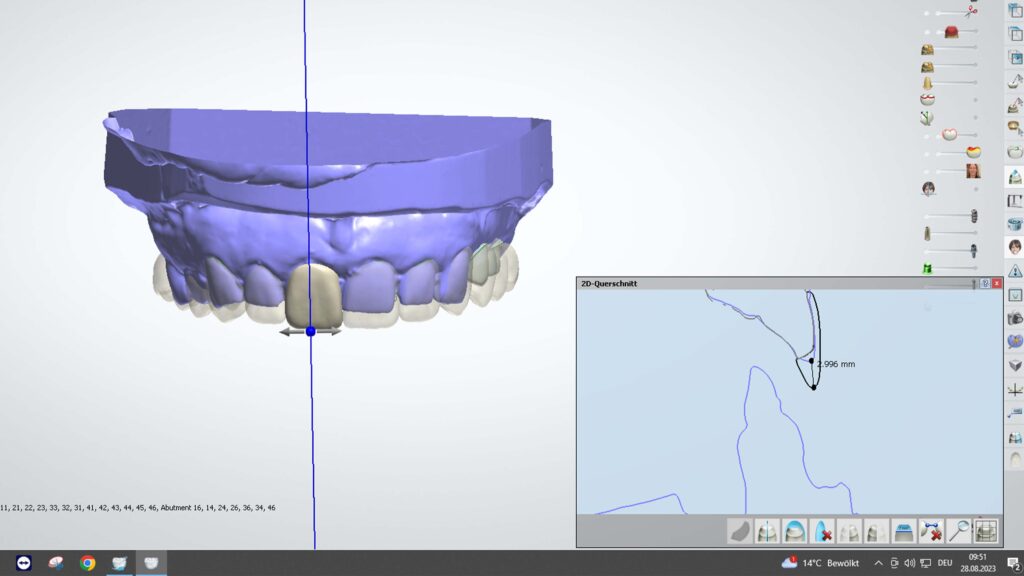This screenshot has height=576, width=1024.
Task: Select the patient face icon in right sidebar
Action: click(x=1015, y=246)
